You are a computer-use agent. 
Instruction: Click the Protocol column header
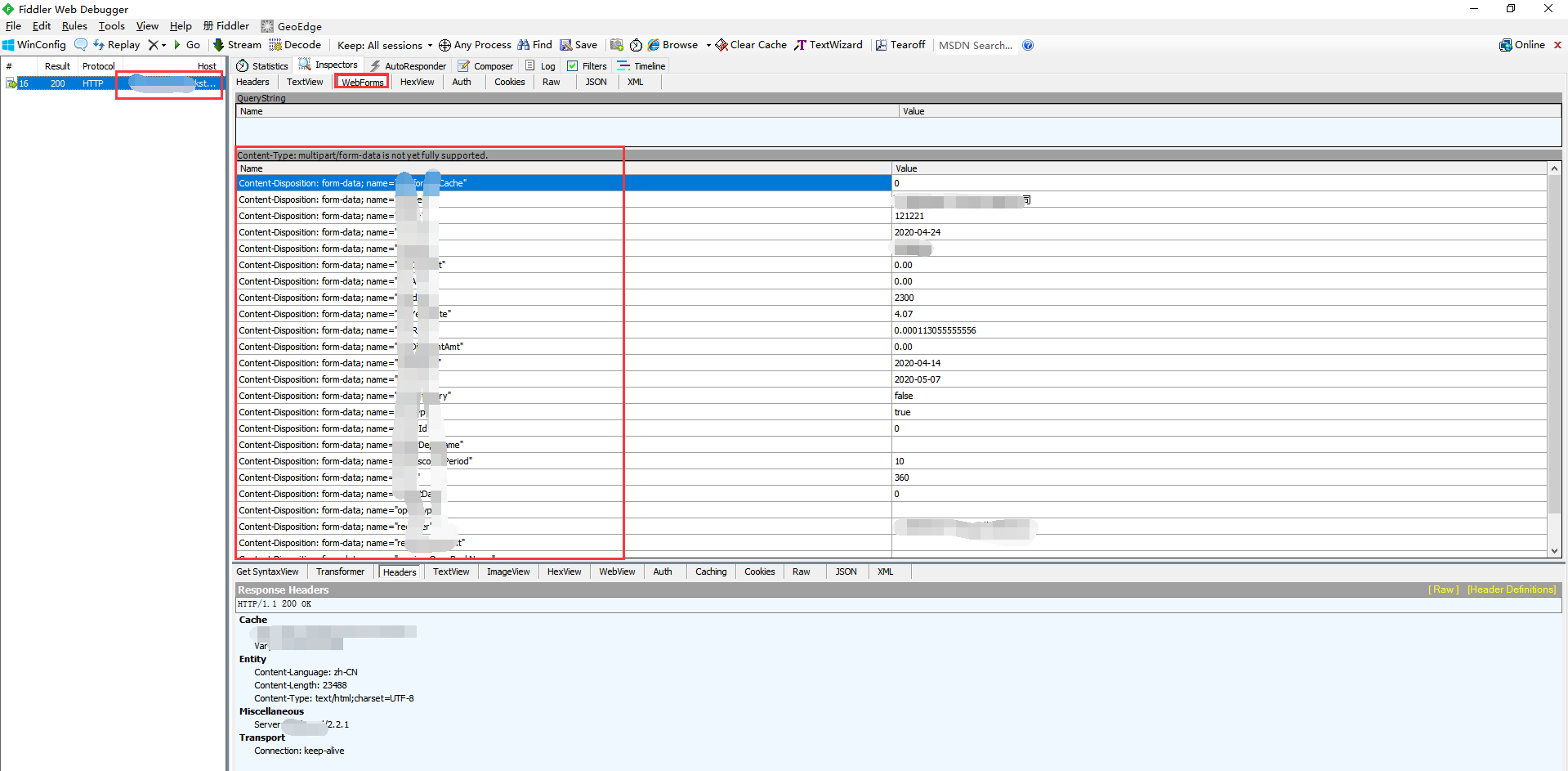99,66
